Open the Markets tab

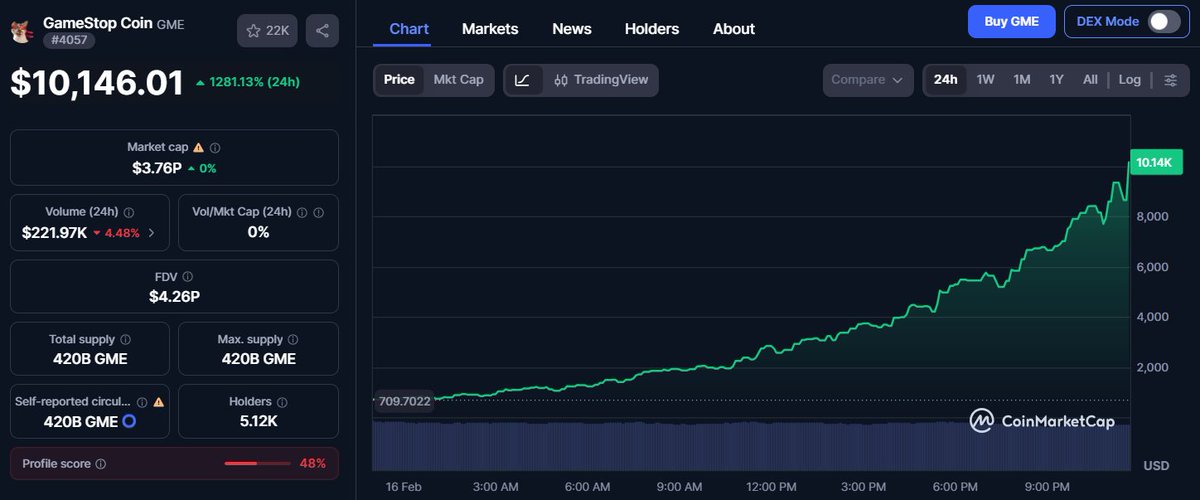tap(490, 29)
